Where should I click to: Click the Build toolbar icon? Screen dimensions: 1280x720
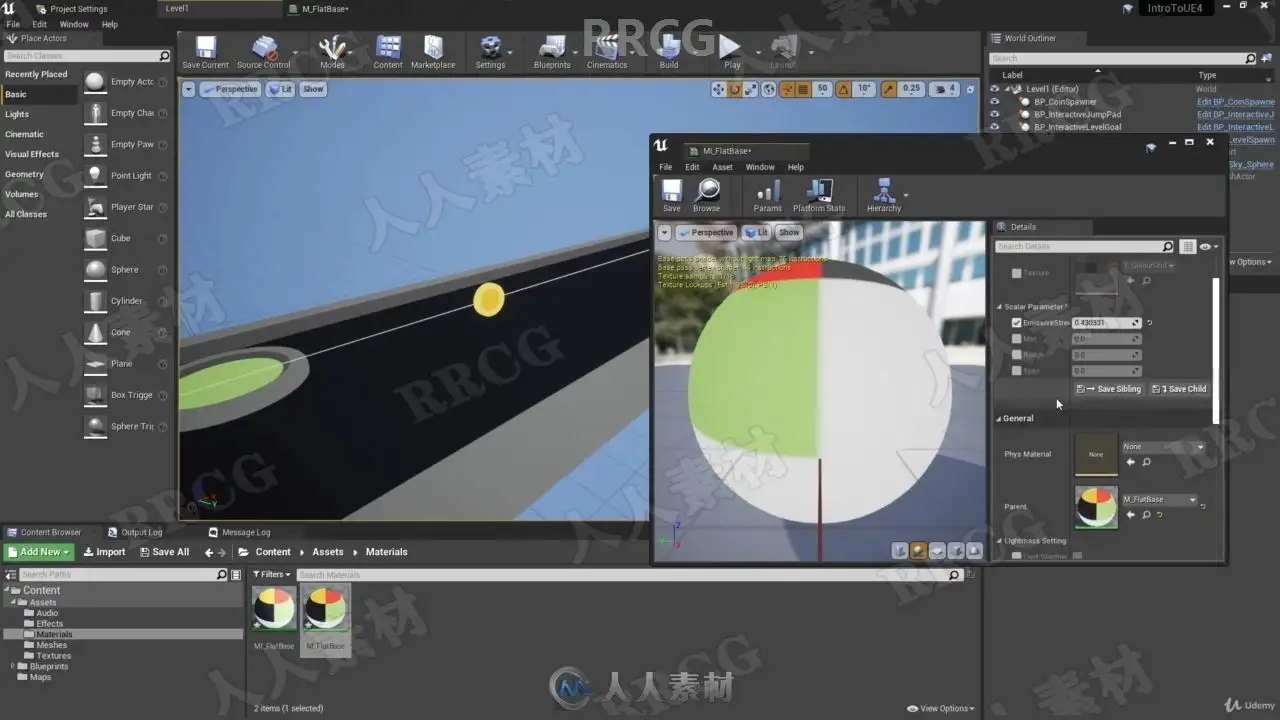(669, 52)
